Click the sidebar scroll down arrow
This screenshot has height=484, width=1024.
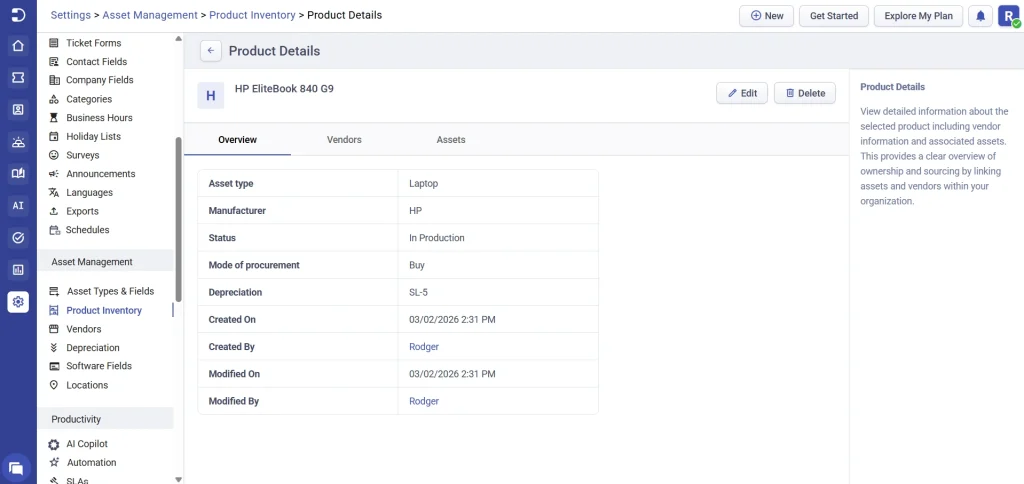[178, 479]
